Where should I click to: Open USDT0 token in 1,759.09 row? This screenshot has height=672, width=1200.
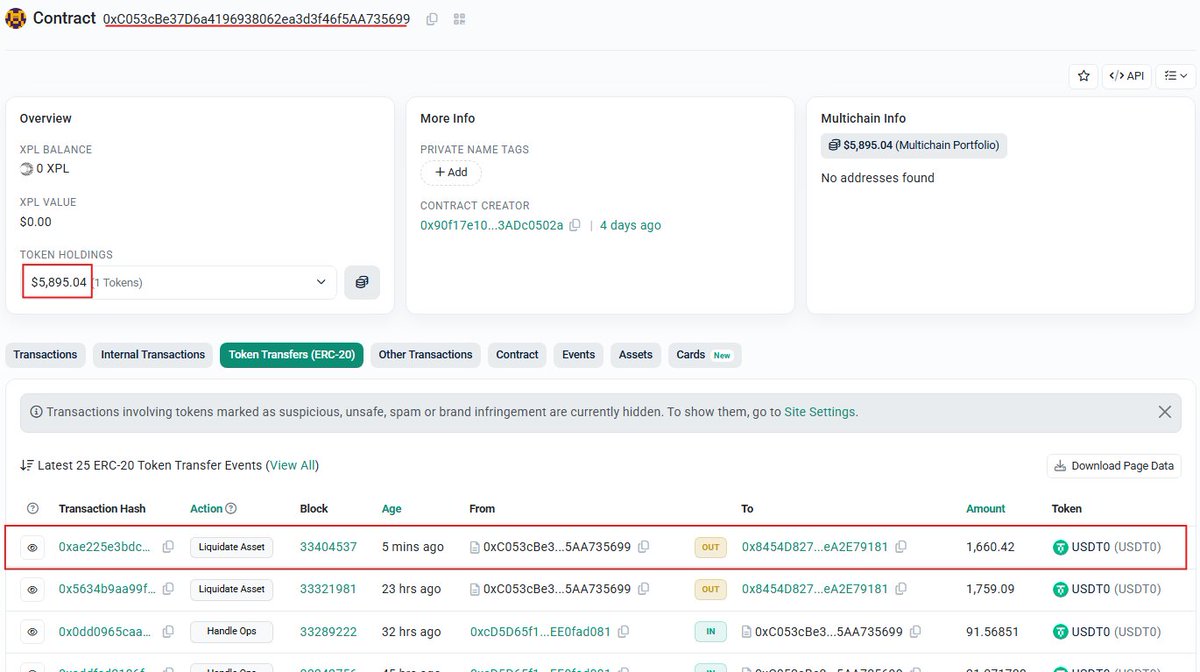[1107, 589]
